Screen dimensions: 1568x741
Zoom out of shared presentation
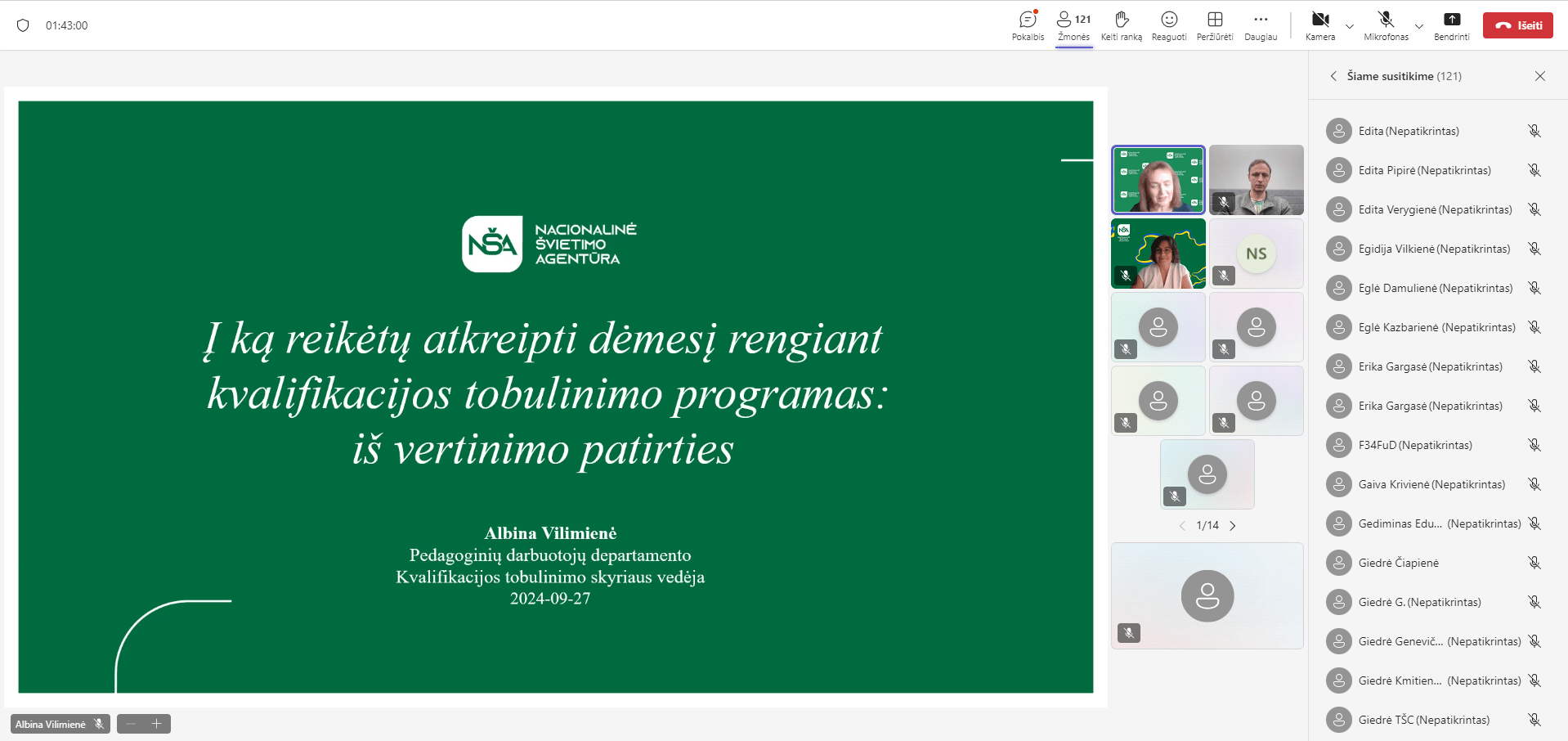coord(131,724)
